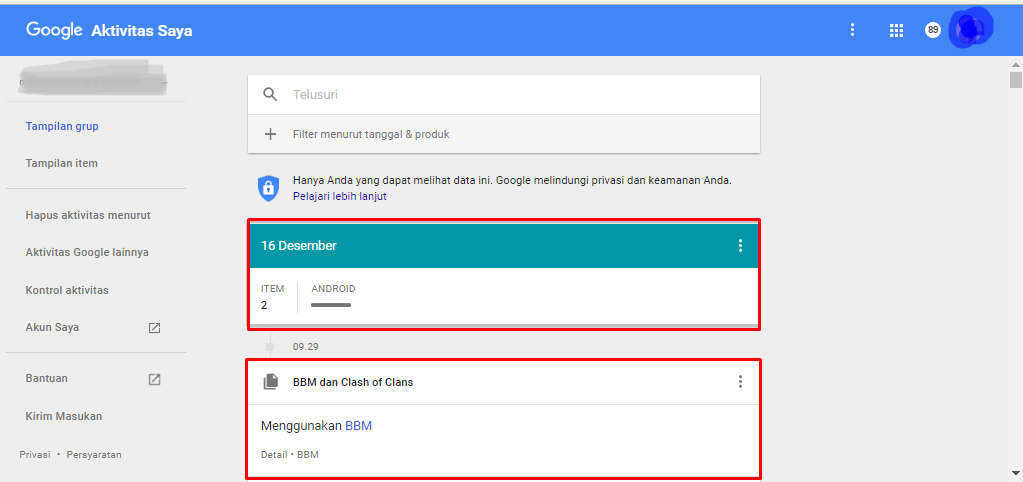This screenshot has width=1023, height=482.
Task: Expand the account email dropdown
Action: coord(166,83)
